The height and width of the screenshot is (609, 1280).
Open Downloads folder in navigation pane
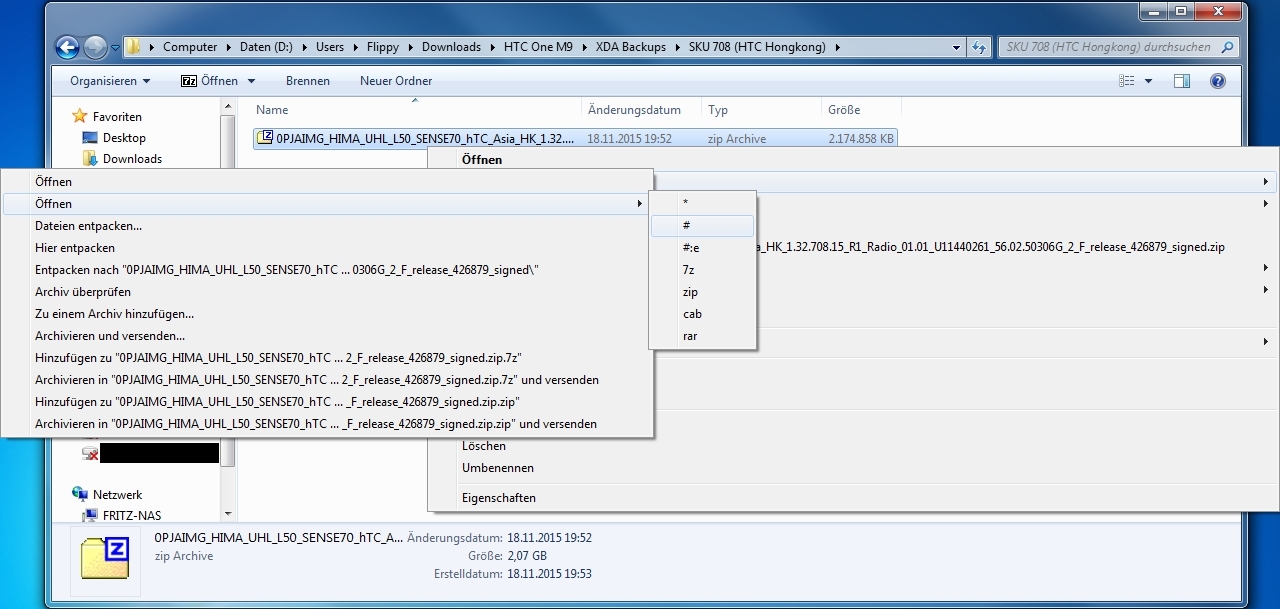click(x=131, y=159)
